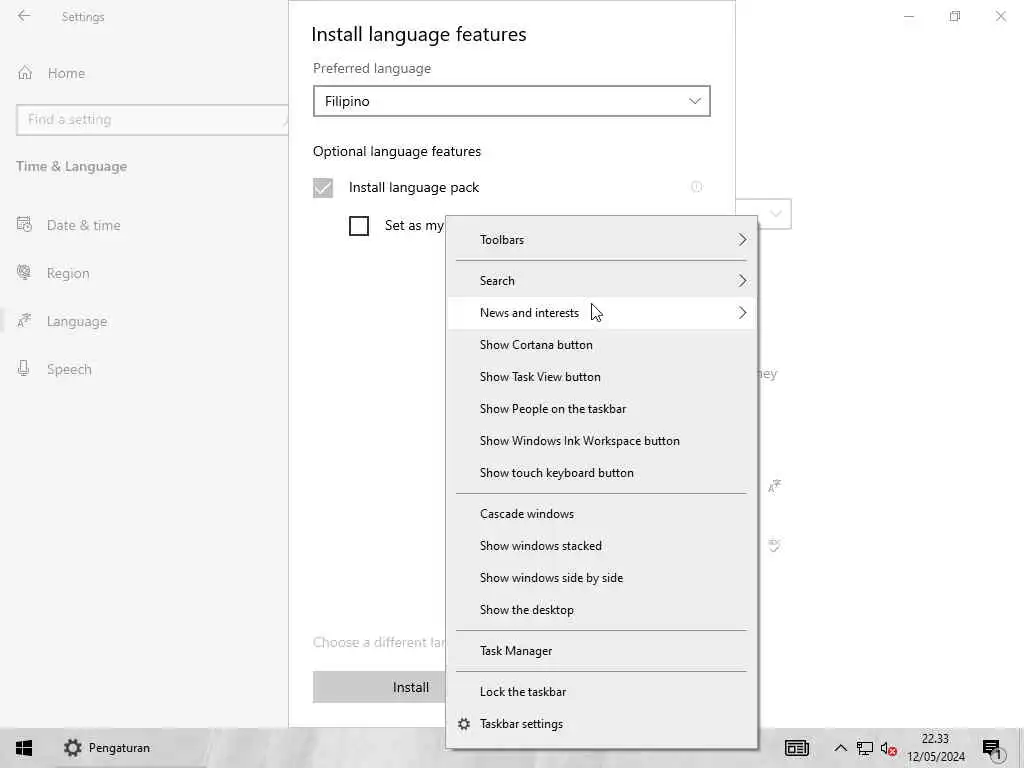Image resolution: width=1024 pixels, height=768 pixels.
Task: Select Lock the taskbar
Action: tap(601, 692)
